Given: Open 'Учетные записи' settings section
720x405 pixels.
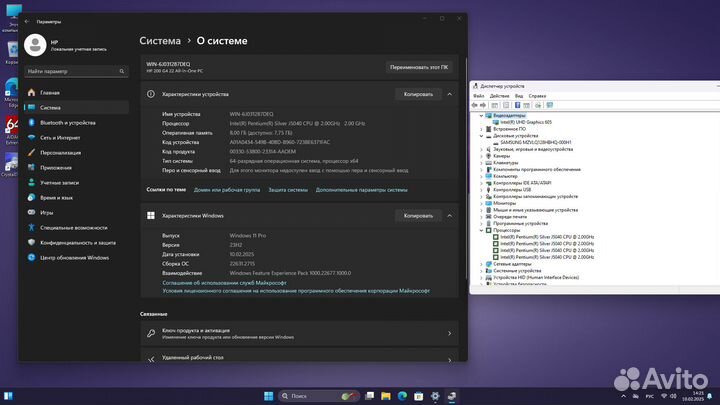Looking at the screenshot, I should coord(59,183).
